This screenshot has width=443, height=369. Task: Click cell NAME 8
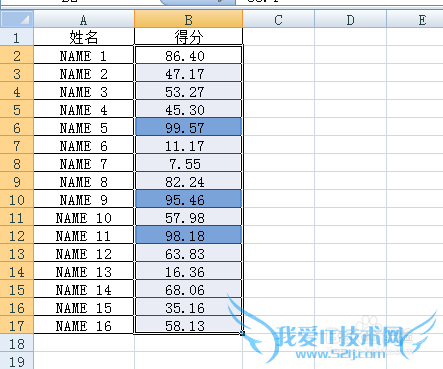click(84, 181)
